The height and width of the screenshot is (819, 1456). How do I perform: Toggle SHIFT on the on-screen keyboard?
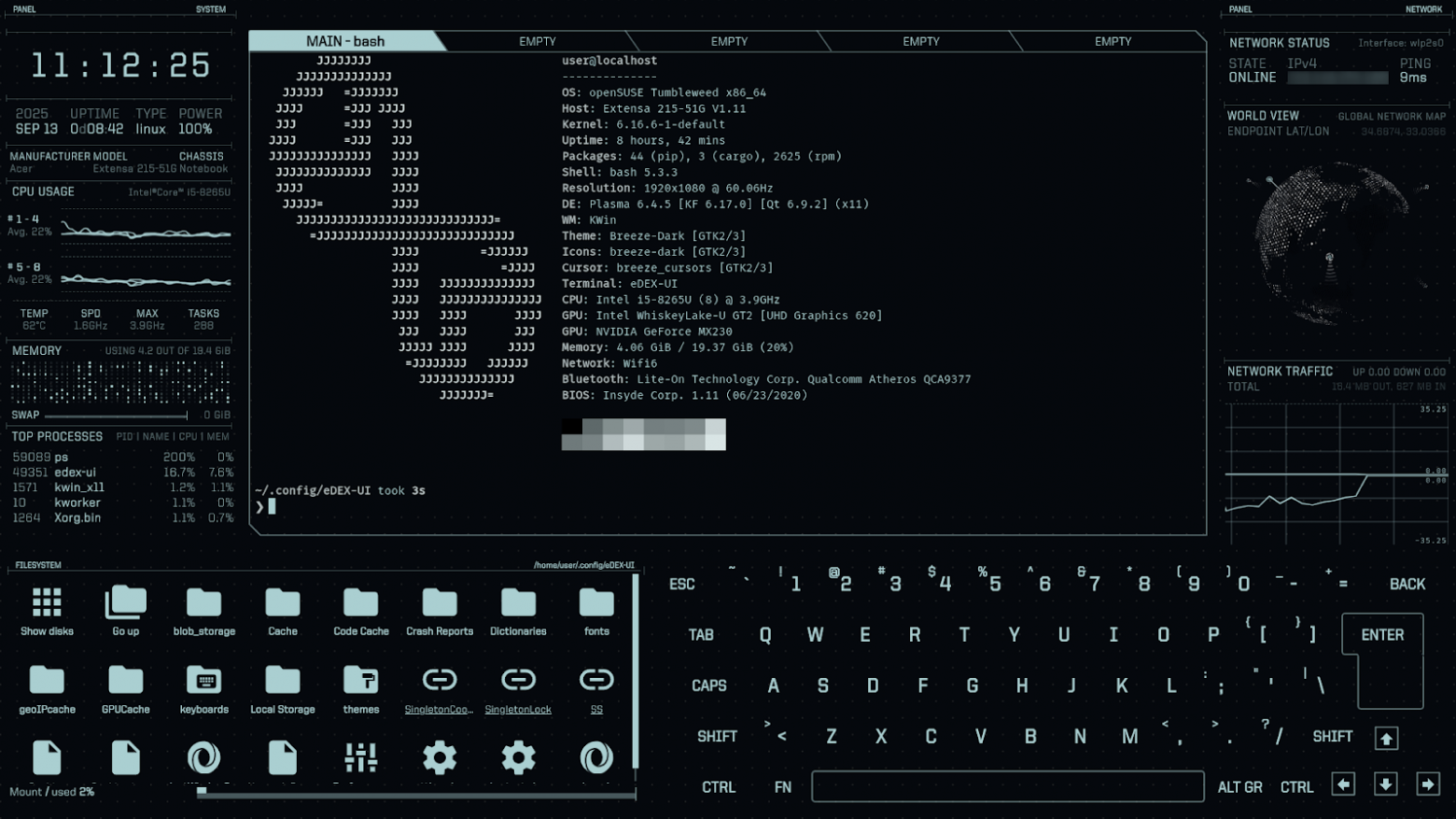pyautogui.click(x=717, y=736)
